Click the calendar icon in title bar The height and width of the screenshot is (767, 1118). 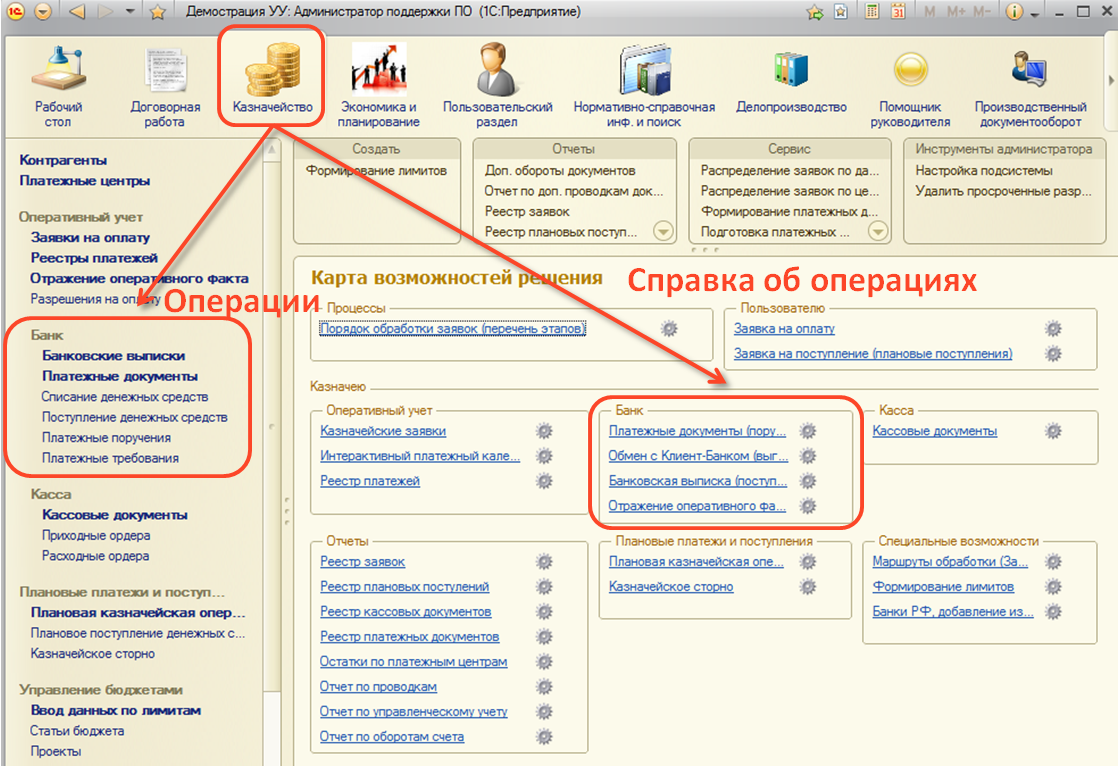[x=898, y=13]
